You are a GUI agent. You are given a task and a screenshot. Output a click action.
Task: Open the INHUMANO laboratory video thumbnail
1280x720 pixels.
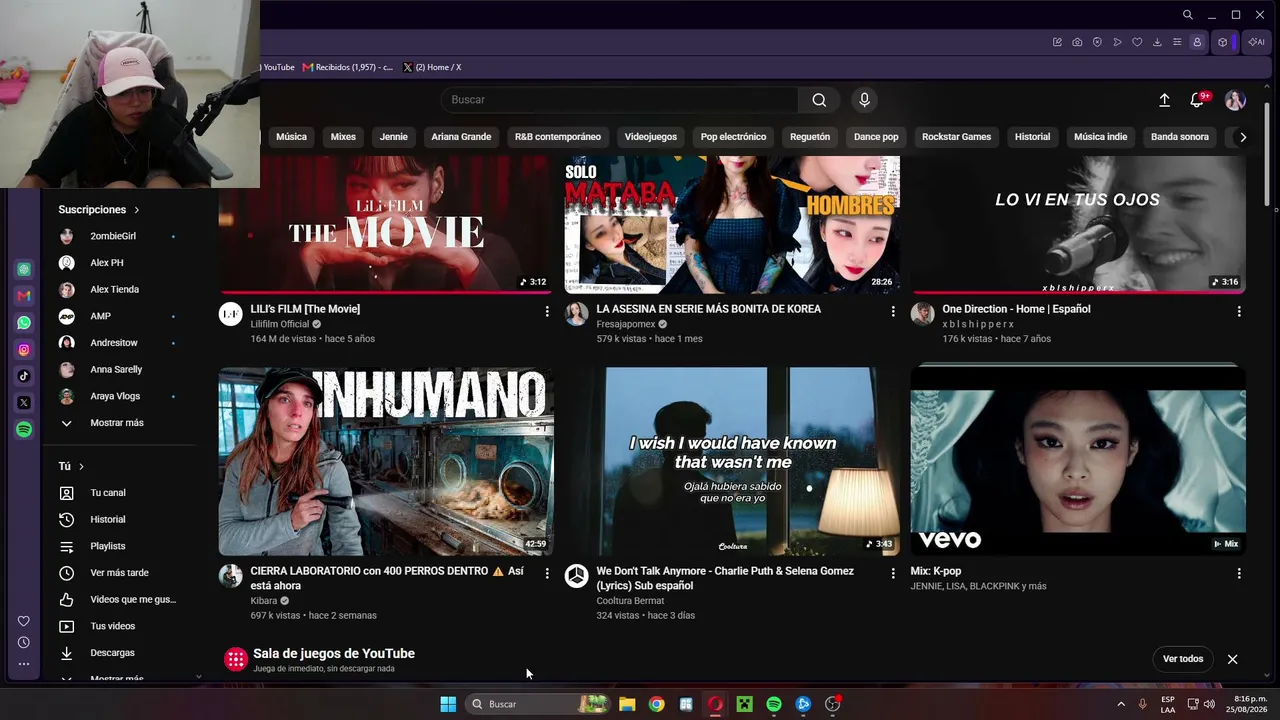tap(385, 461)
